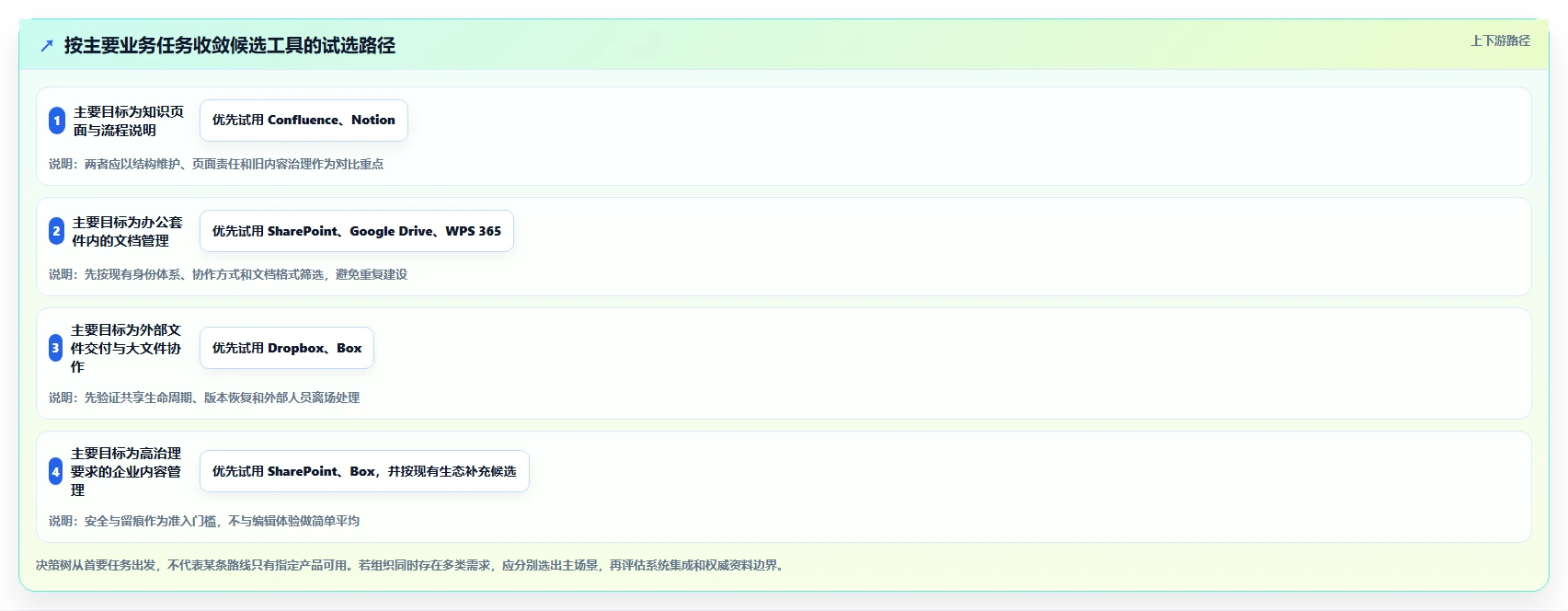
Task: Click step number badge 1
Action: (x=57, y=121)
